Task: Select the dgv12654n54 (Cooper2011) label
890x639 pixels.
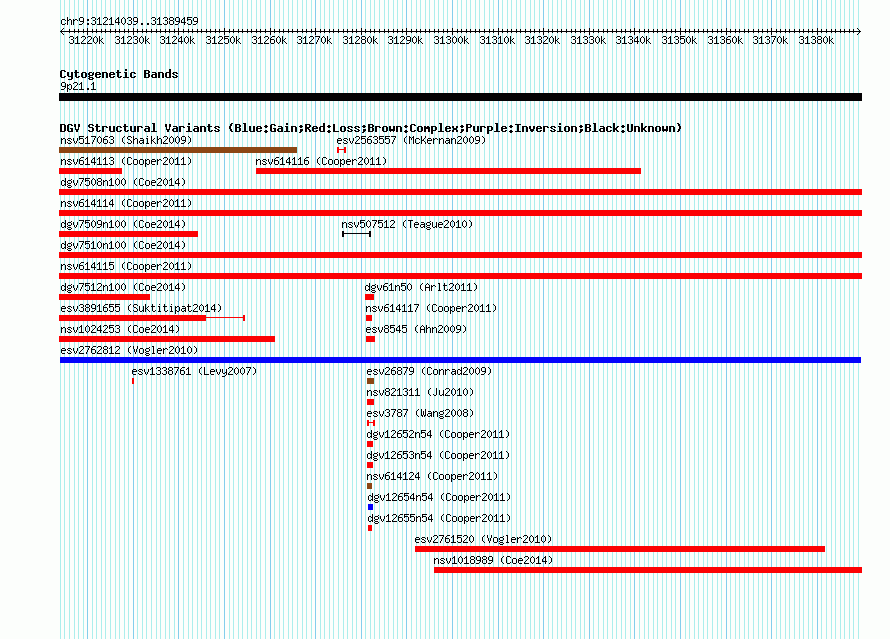Action: pyautogui.click(x=439, y=497)
